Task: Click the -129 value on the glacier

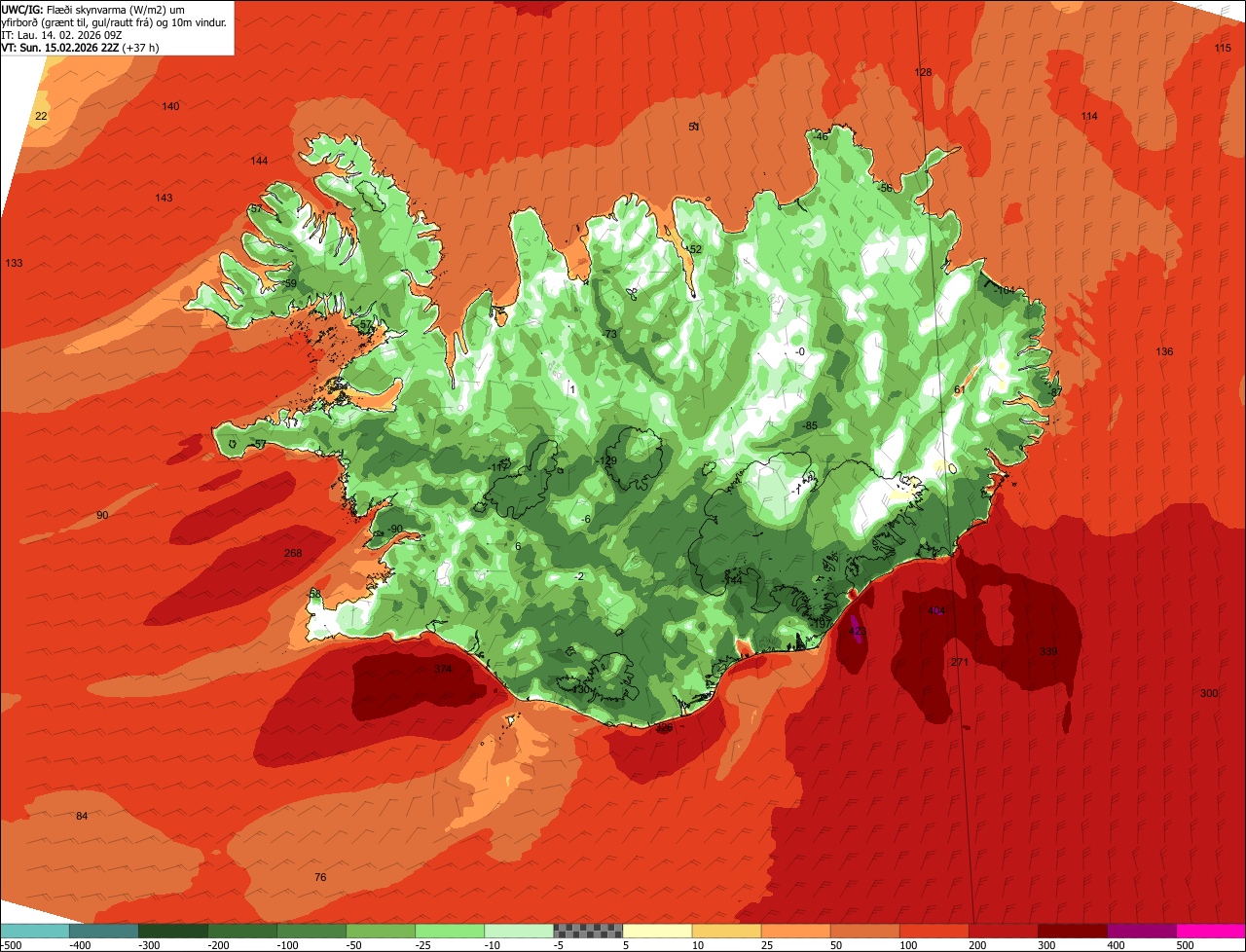Action: pos(606,461)
